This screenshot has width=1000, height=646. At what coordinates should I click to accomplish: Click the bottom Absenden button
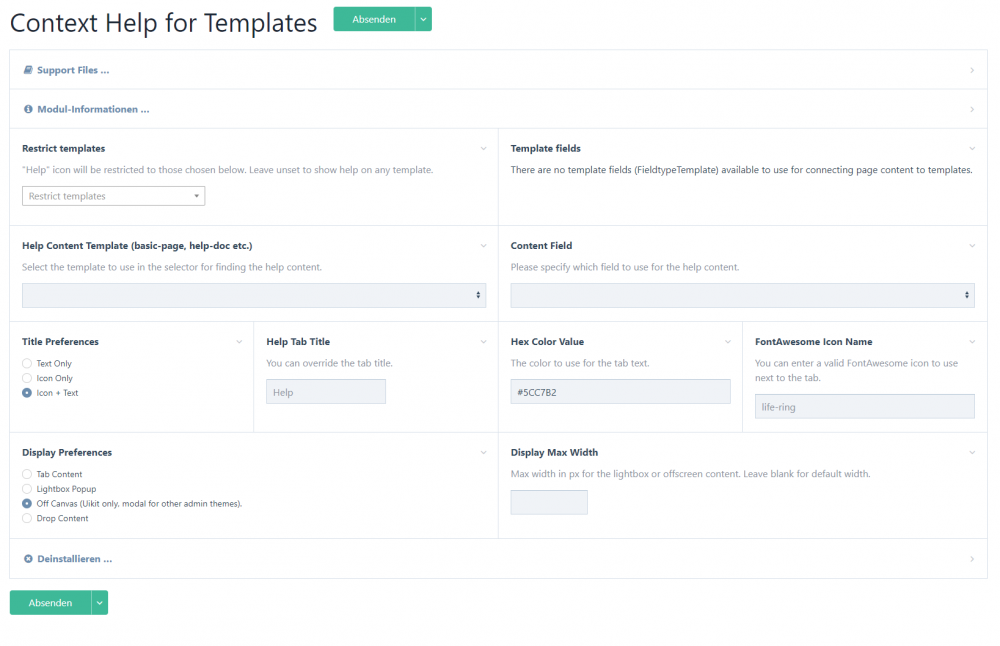click(50, 603)
